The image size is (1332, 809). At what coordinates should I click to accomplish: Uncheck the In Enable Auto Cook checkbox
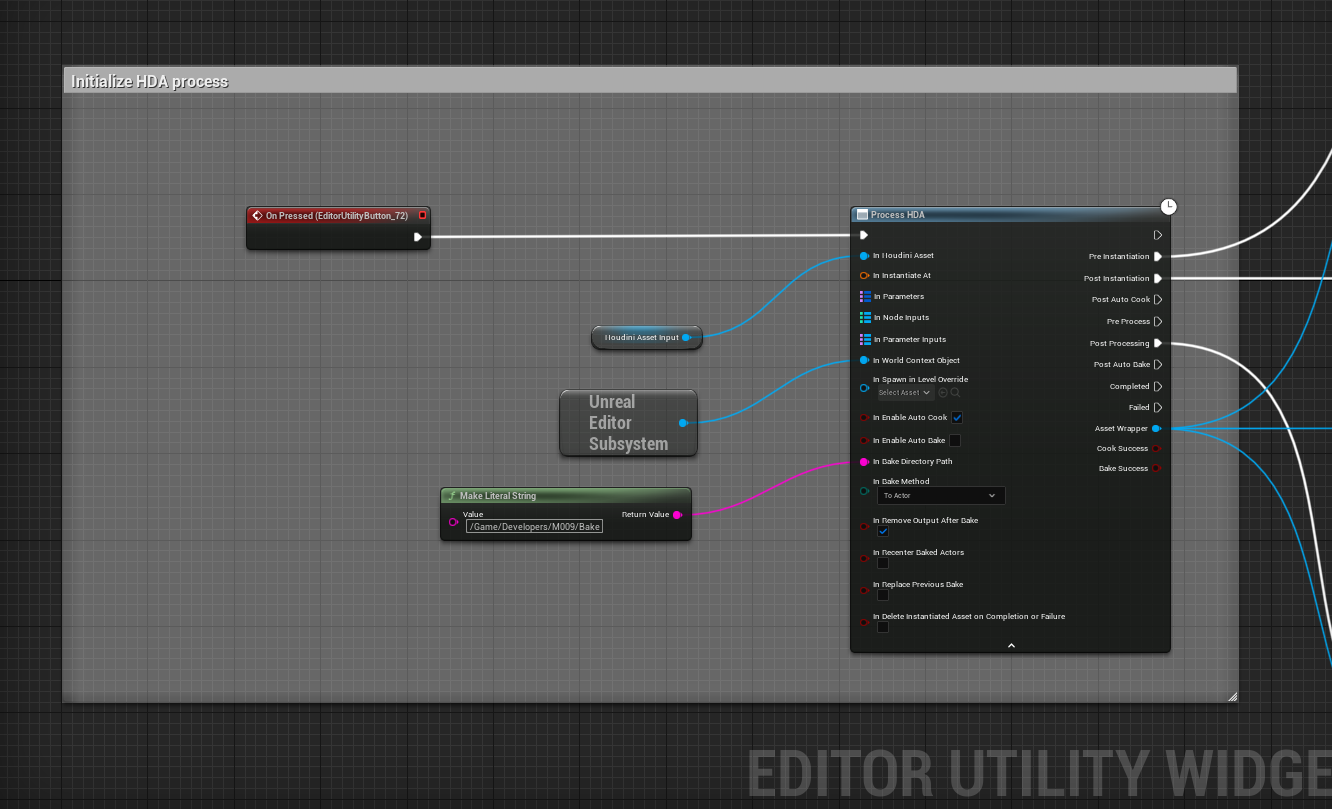point(957,417)
